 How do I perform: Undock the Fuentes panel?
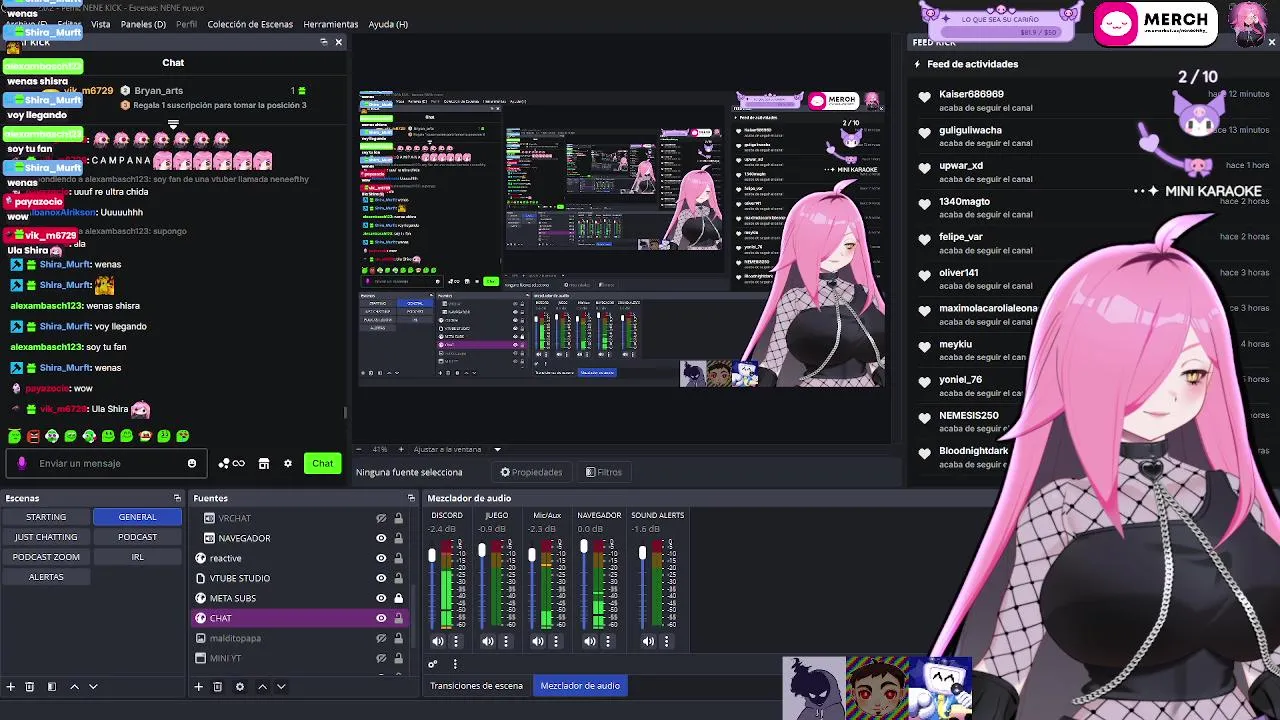[x=411, y=498]
